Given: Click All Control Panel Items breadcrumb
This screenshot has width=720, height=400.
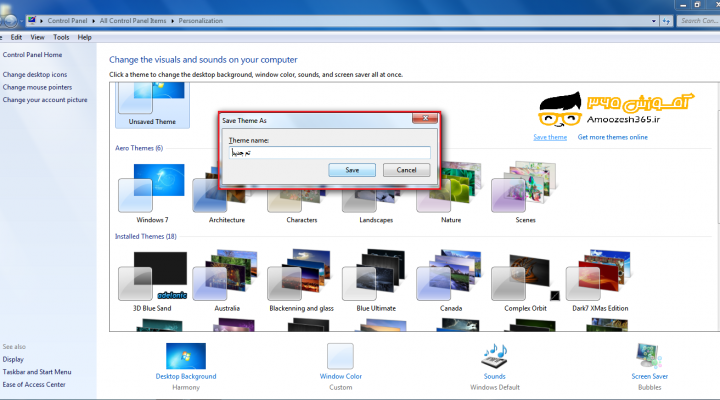Looking at the screenshot, I should click(x=133, y=21).
